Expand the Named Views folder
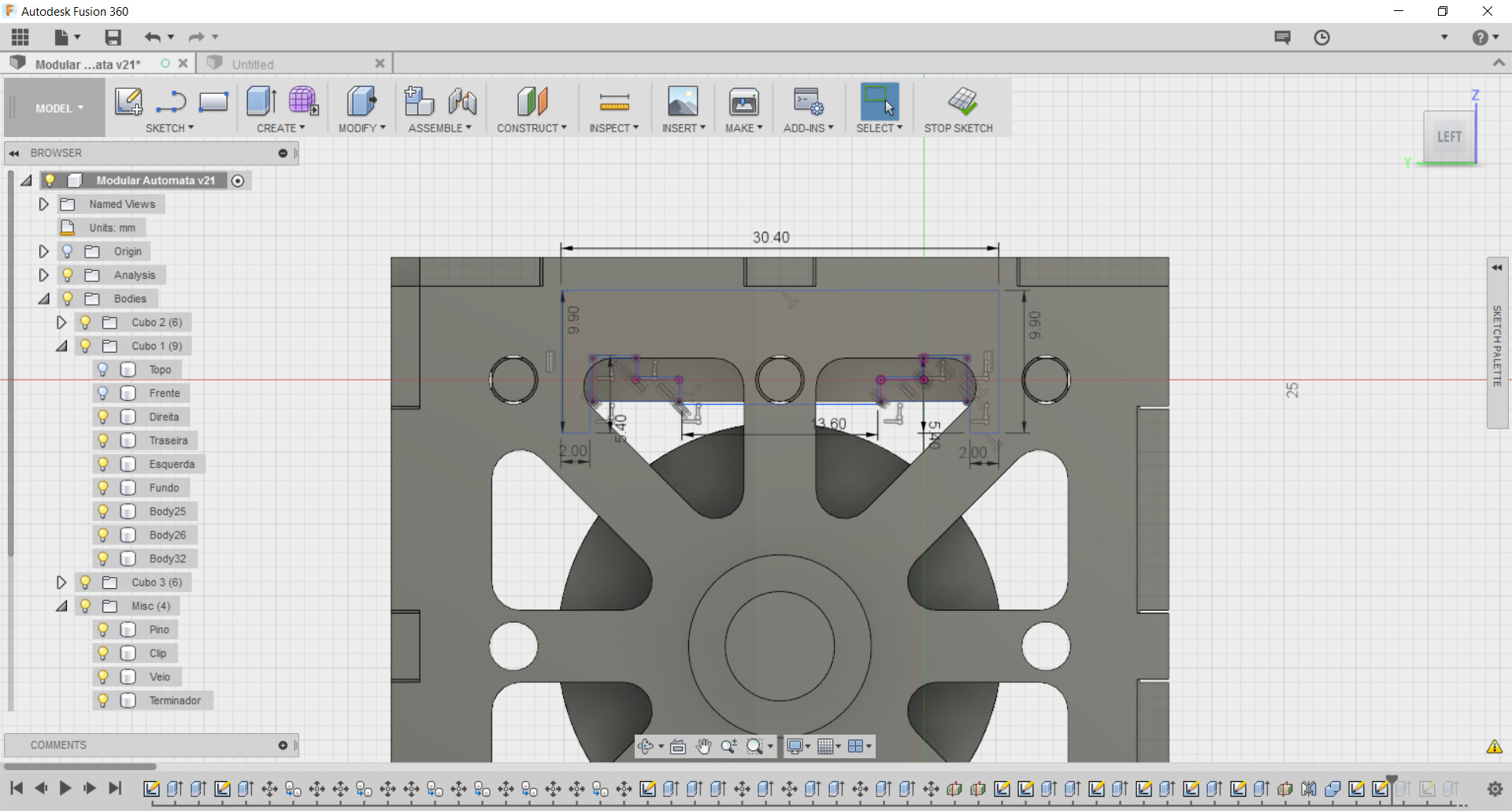Screen dimensions: 1512x811 tap(44, 204)
